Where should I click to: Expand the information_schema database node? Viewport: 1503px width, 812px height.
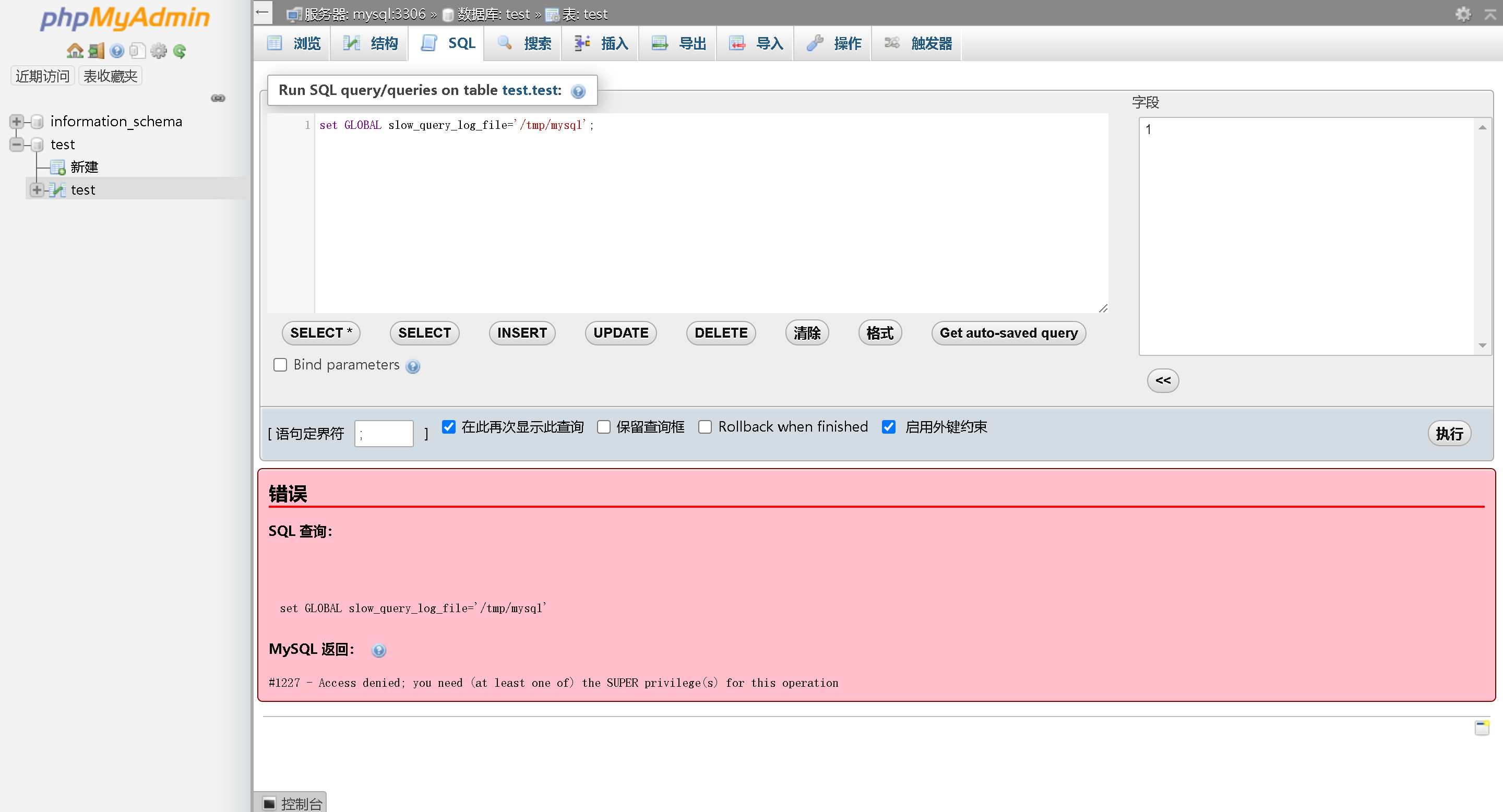point(16,122)
